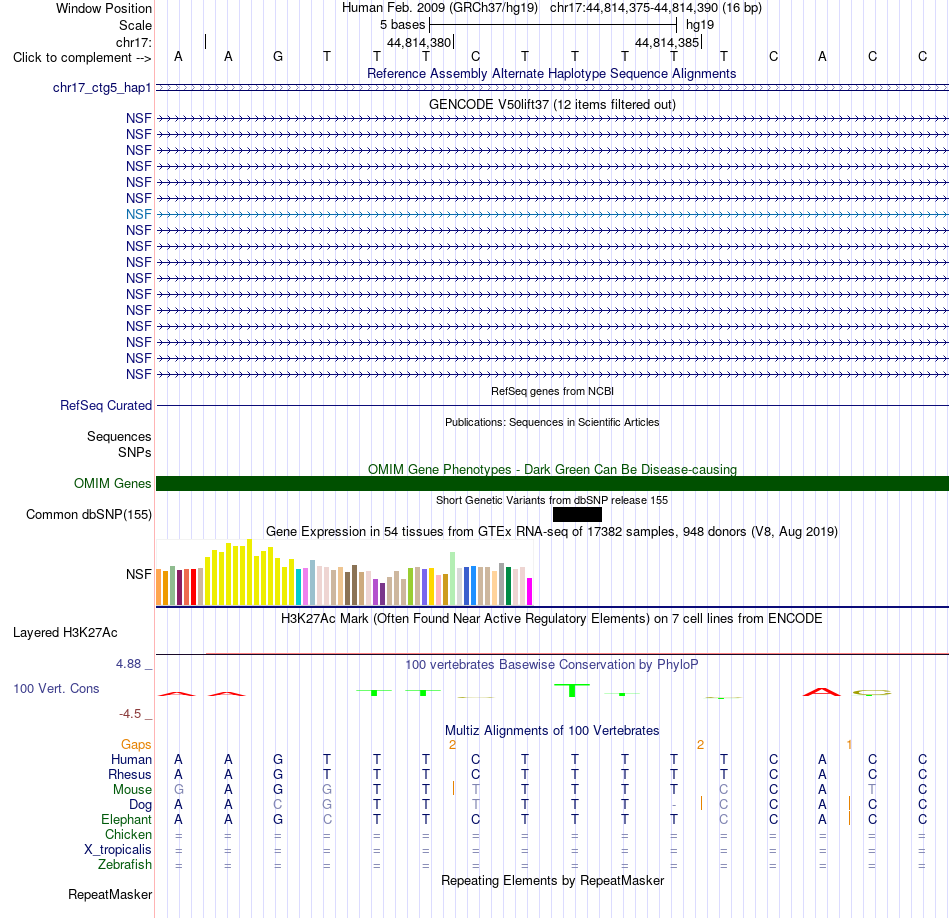
Task: Click the NSF label beside GTEx chart
Action: 139,574
